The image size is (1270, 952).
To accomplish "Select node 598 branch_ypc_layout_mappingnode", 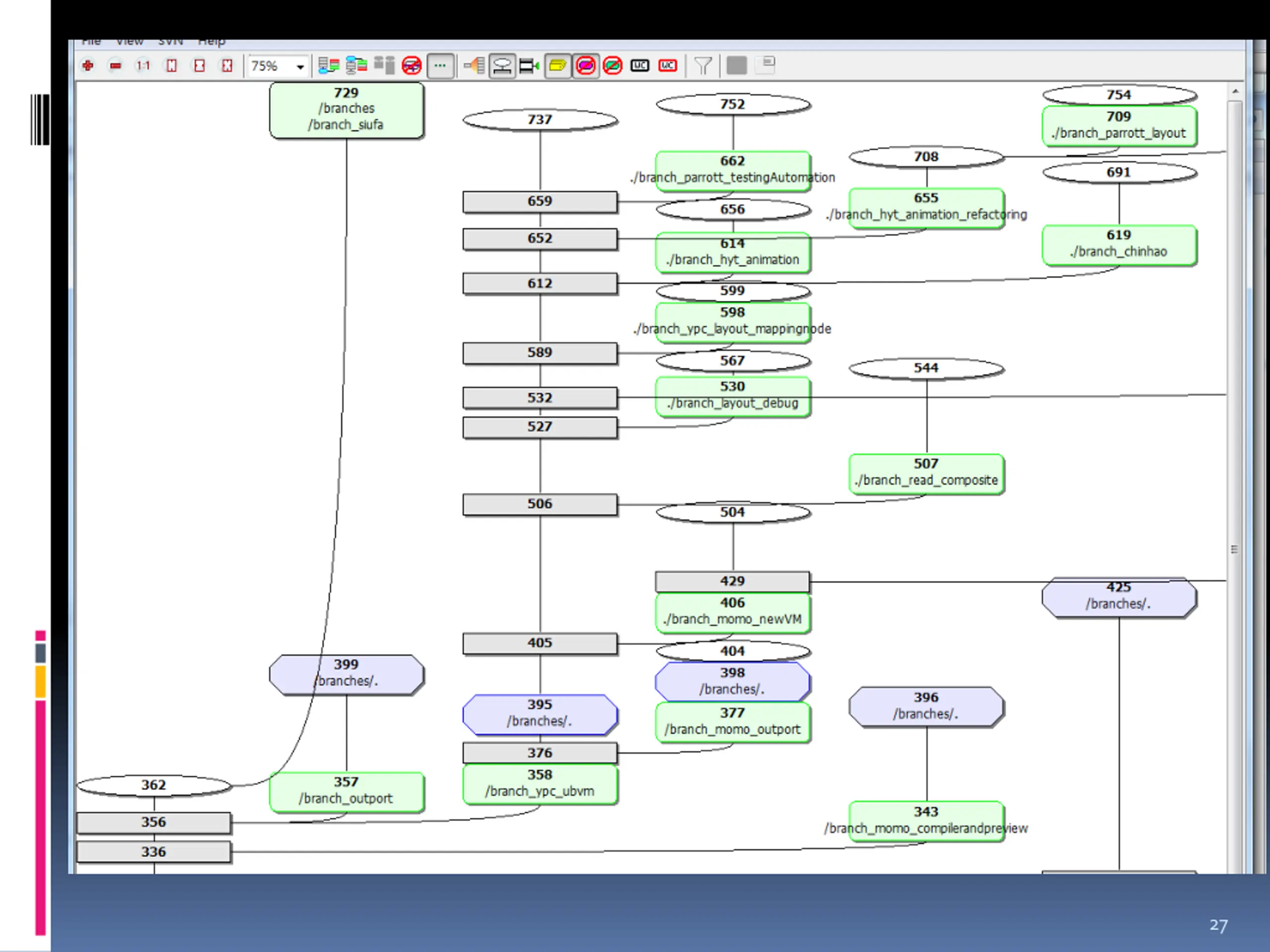I will (733, 322).
